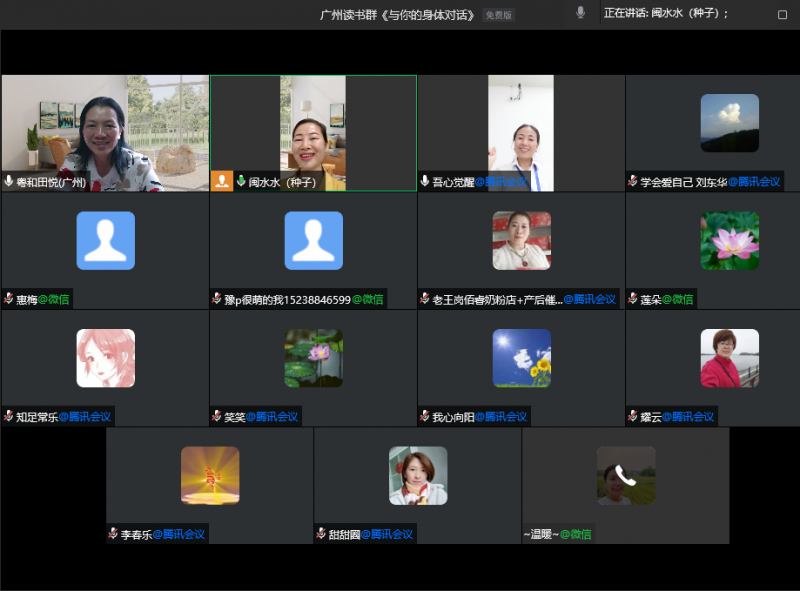The height and width of the screenshot is (591, 800).
Task: Click the 免费版 badge in the title bar
Action: click(498, 15)
